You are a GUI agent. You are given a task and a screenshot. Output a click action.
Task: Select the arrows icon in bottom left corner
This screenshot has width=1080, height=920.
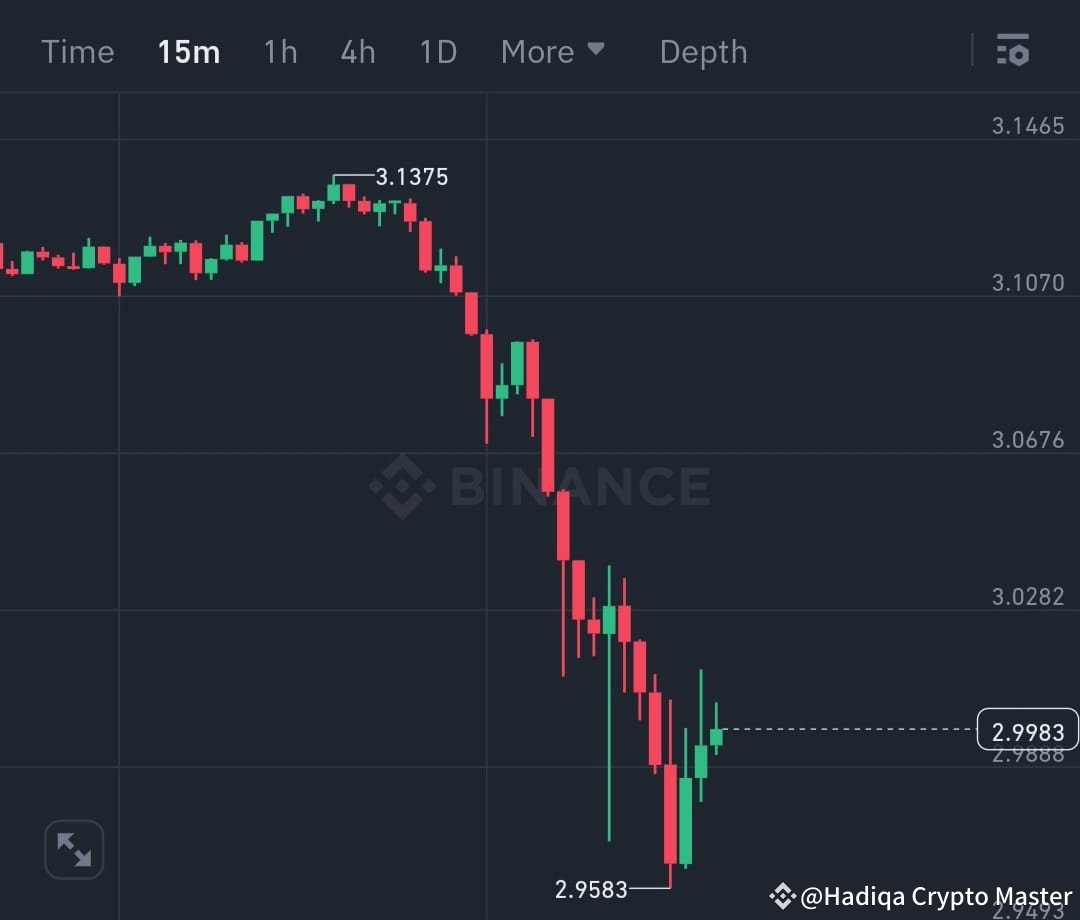(74, 848)
